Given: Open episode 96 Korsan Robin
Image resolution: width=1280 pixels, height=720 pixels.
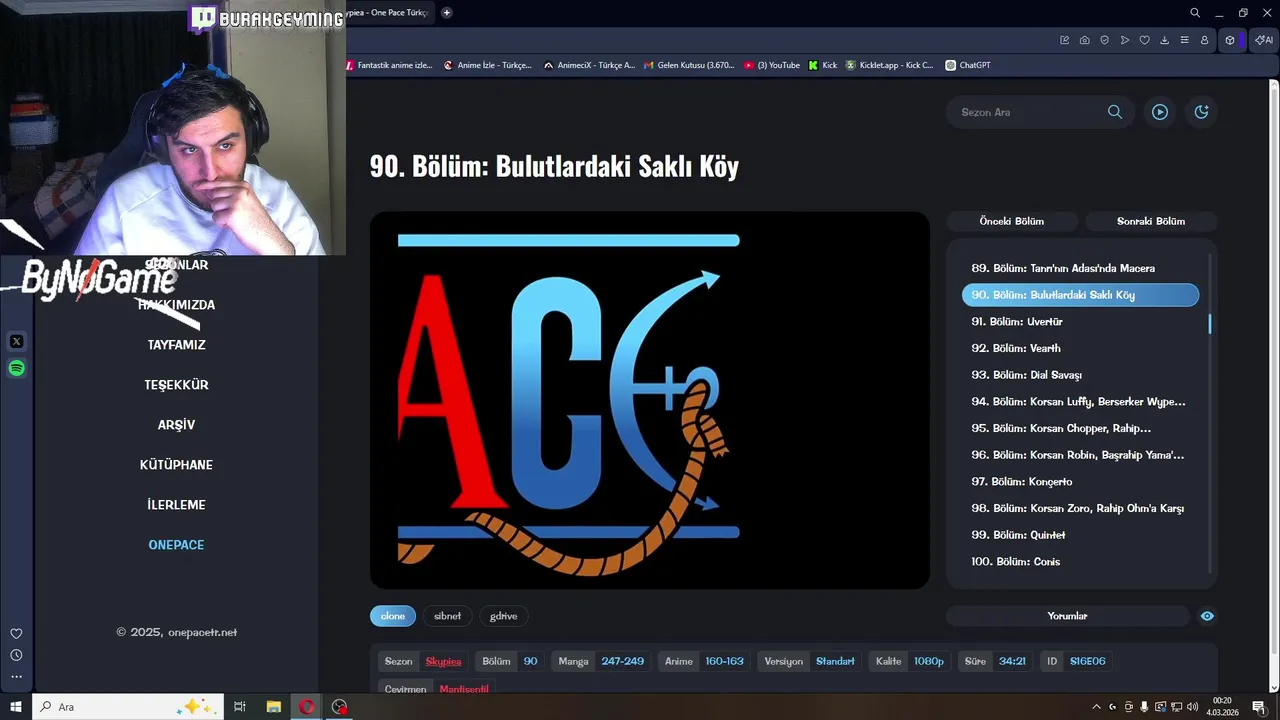Looking at the screenshot, I should pos(1080,455).
